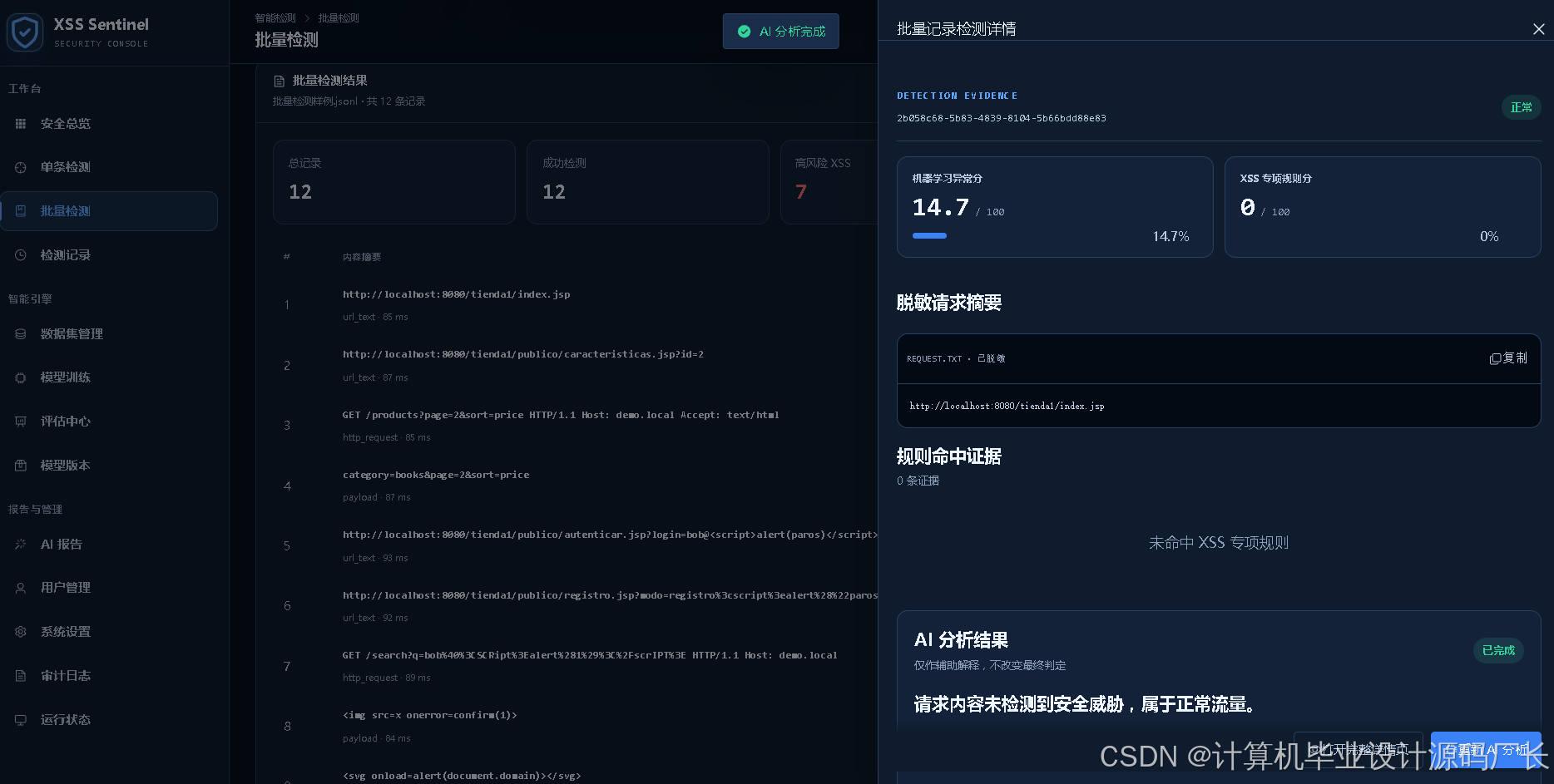Click the 成功检测 12 stat card

tap(648, 182)
